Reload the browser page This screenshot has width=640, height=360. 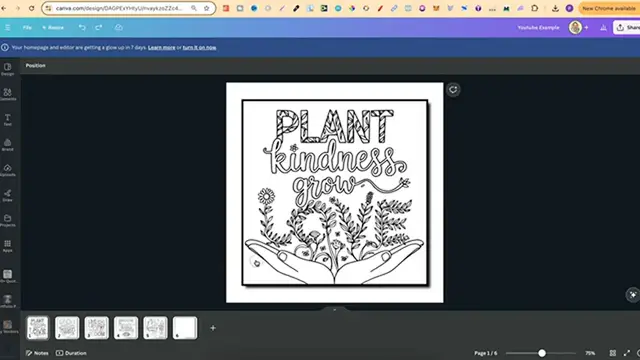point(31,8)
